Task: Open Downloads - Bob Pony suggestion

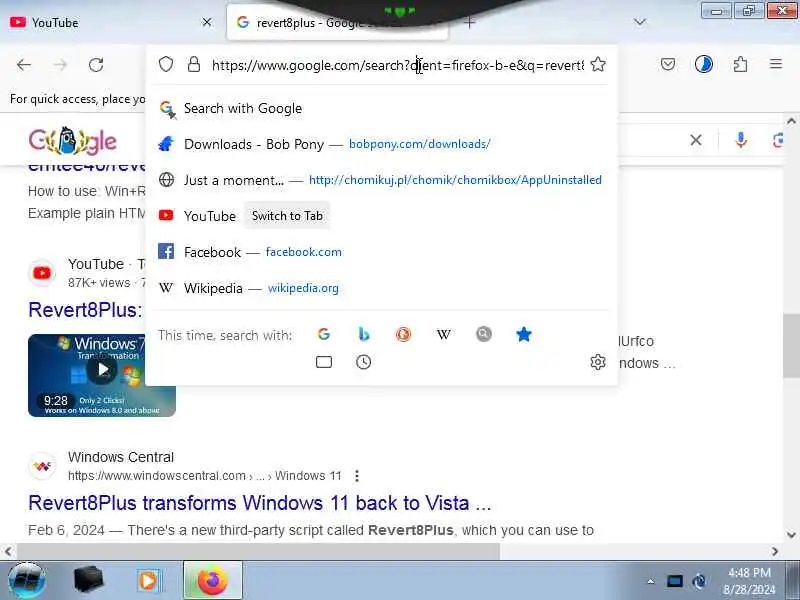Action: (382, 144)
